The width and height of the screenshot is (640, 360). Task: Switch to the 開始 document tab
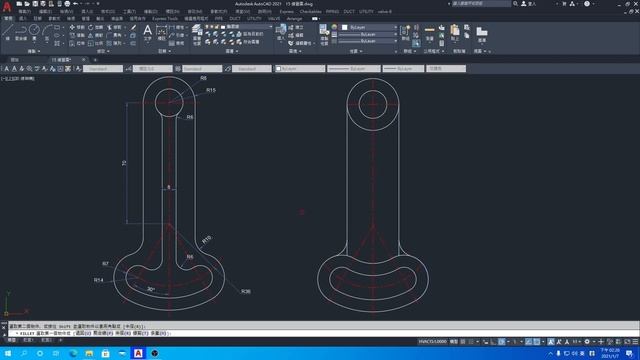[x=15, y=60]
